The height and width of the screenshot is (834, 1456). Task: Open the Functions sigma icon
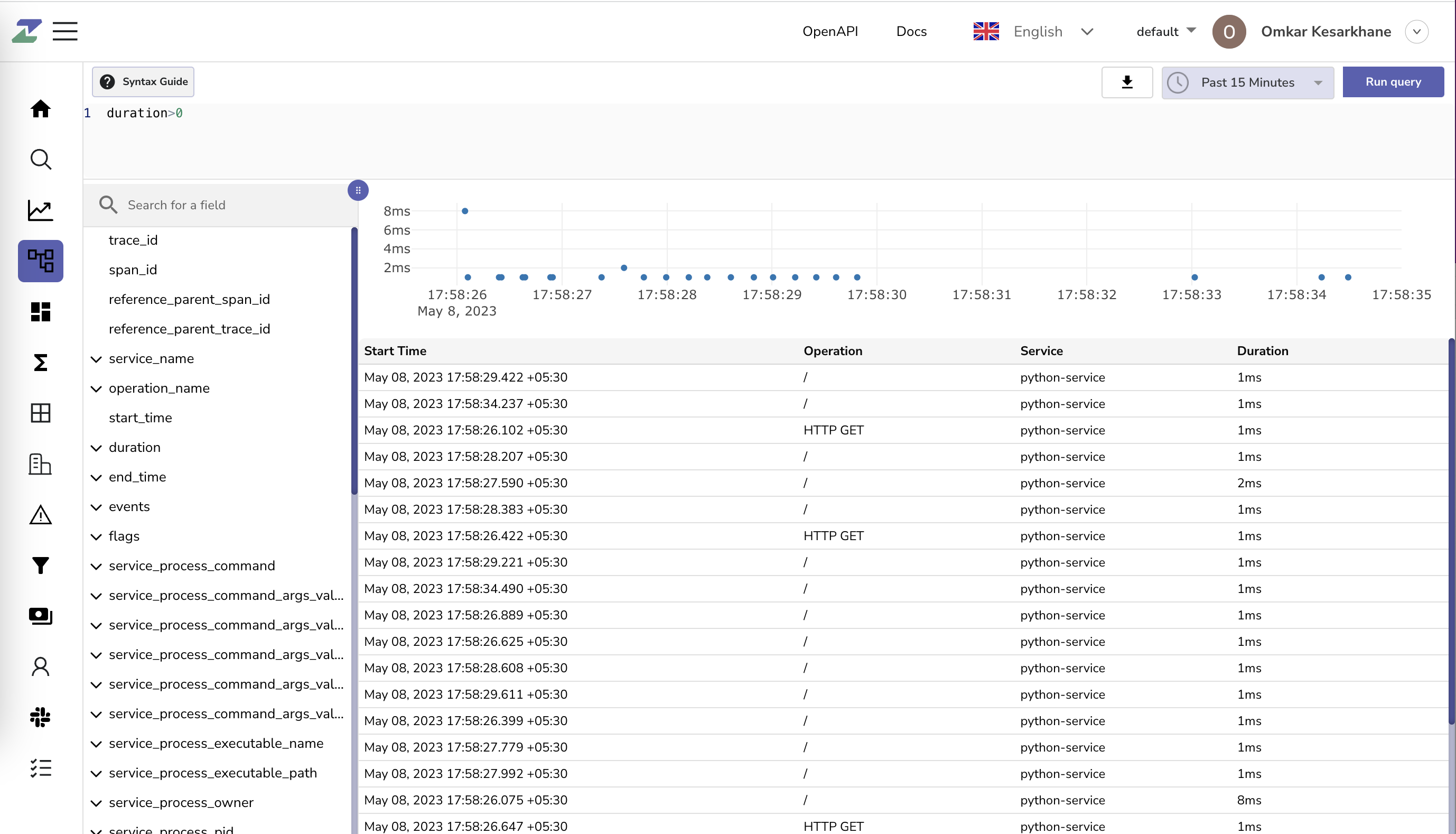point(41,362)
